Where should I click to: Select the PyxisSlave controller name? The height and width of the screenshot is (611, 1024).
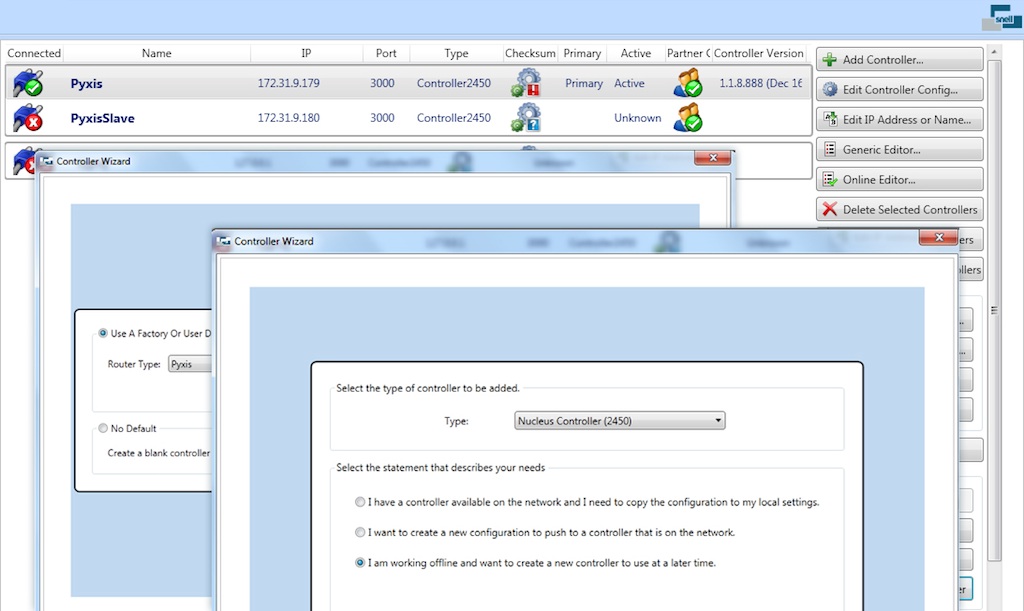(x=103, y=118)
